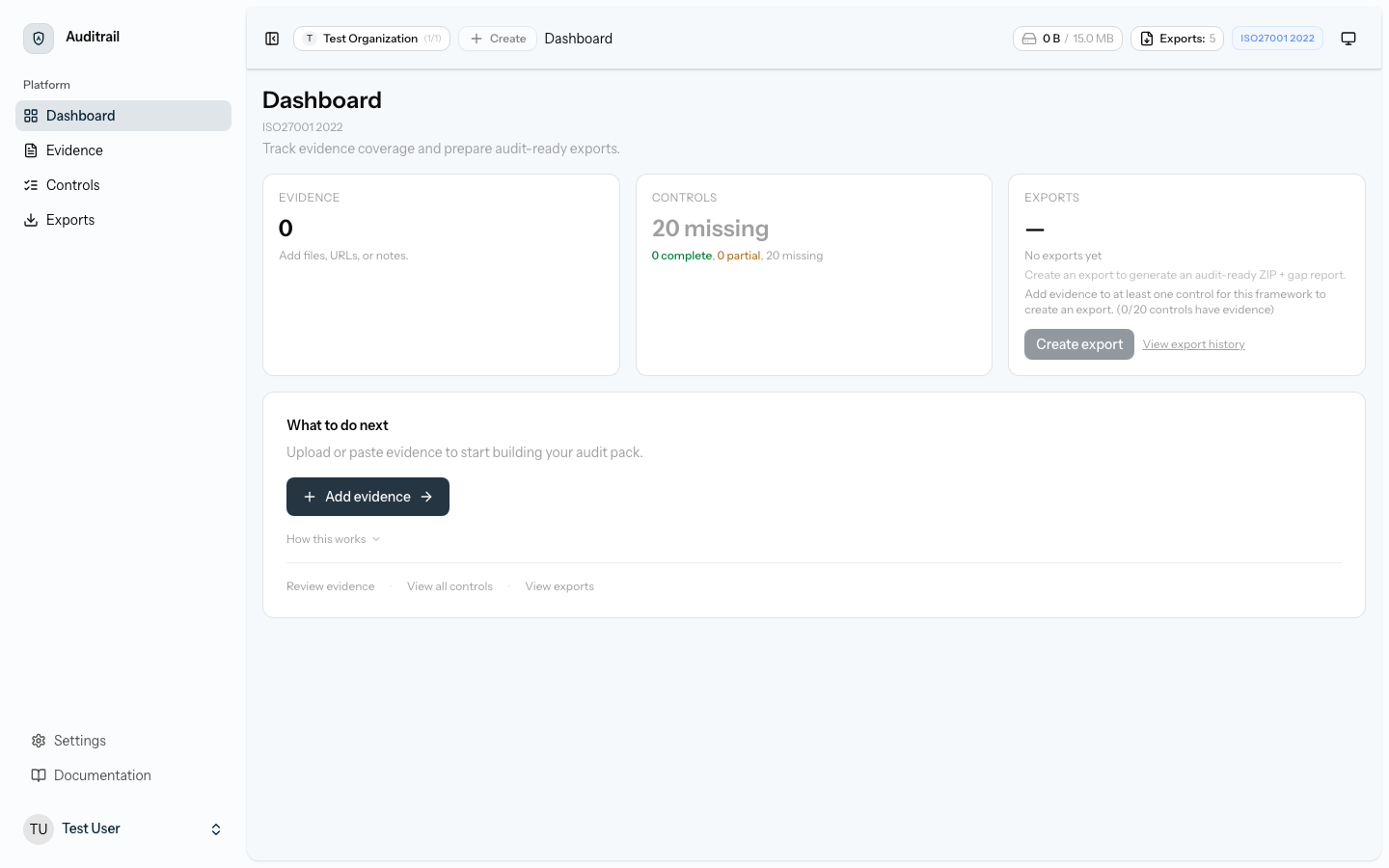Click the View all controls link
The image size is (1389, 868).
449,585
